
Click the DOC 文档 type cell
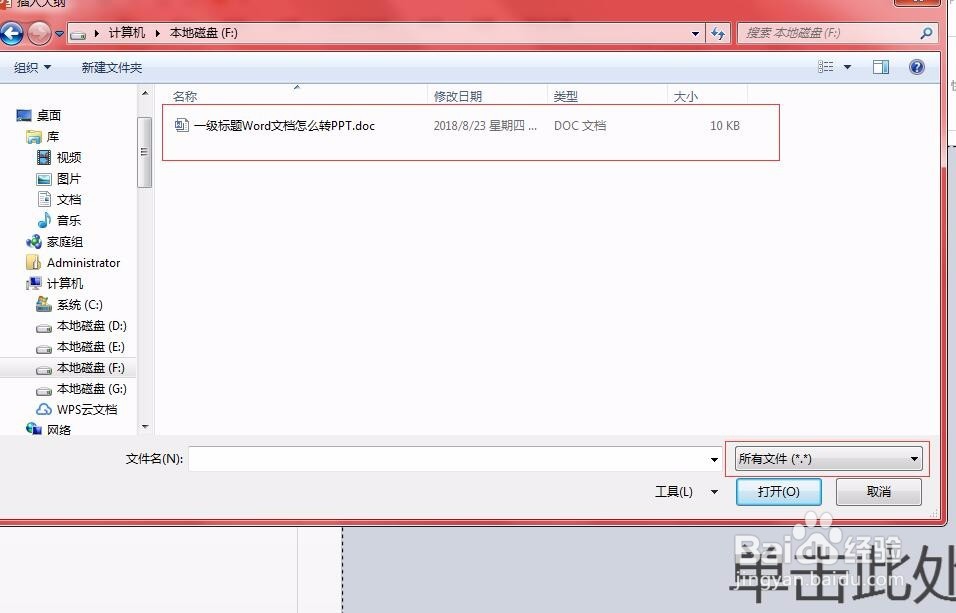click(x=580, y=126)
